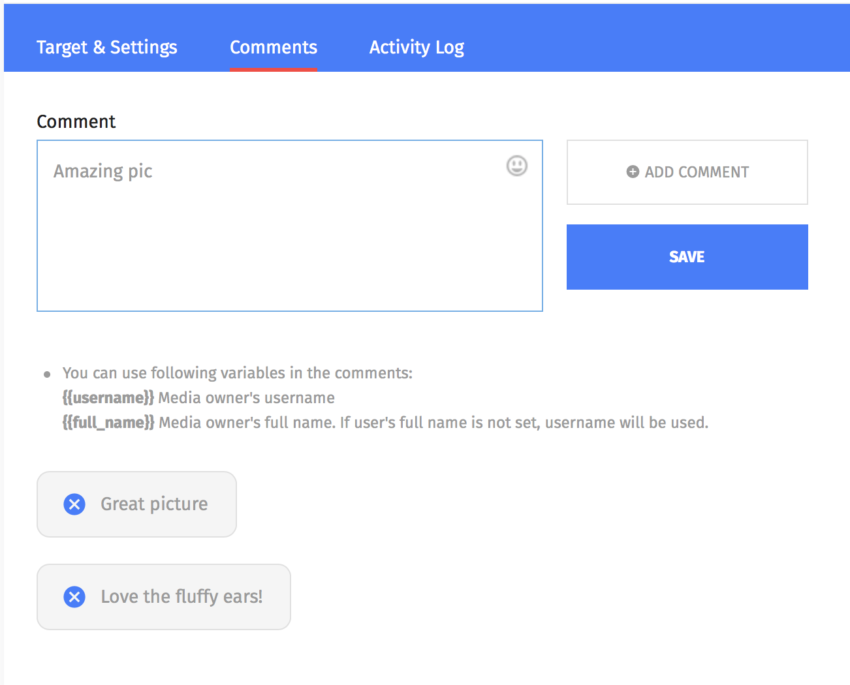The height and width of the screenshot is (685, 850).
Task: Focus the empty area of comment textarea
Action: [x=290, y=250]
